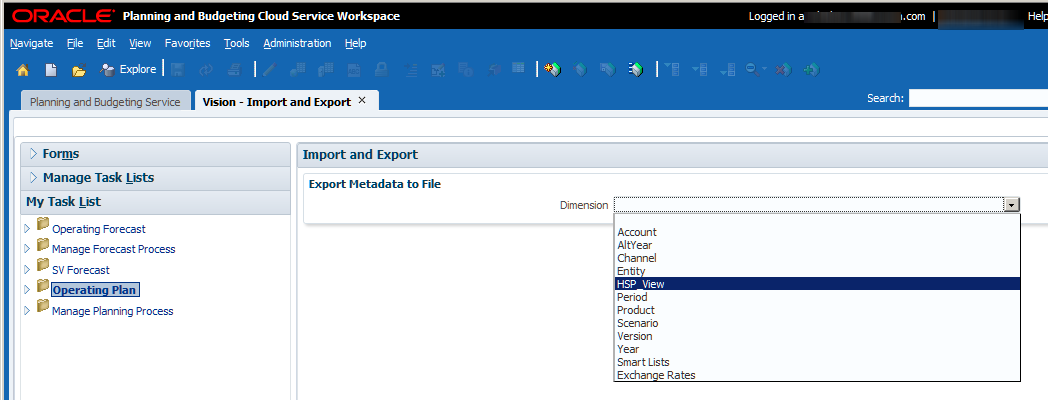The image size is (1048, 400).
Task: Click the zoom icon's small dropdown arrow
Action: click(765, 69)
